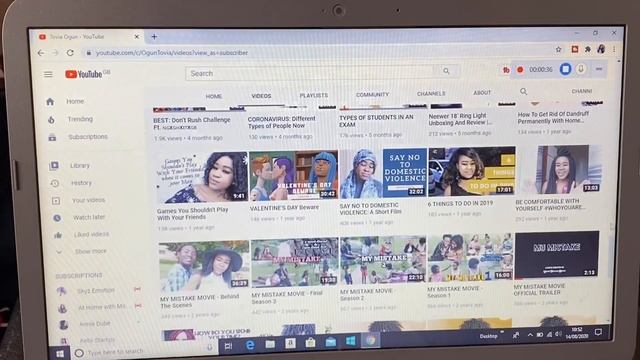
Task: Click the browser address bar URL
Action: (171, 53)
